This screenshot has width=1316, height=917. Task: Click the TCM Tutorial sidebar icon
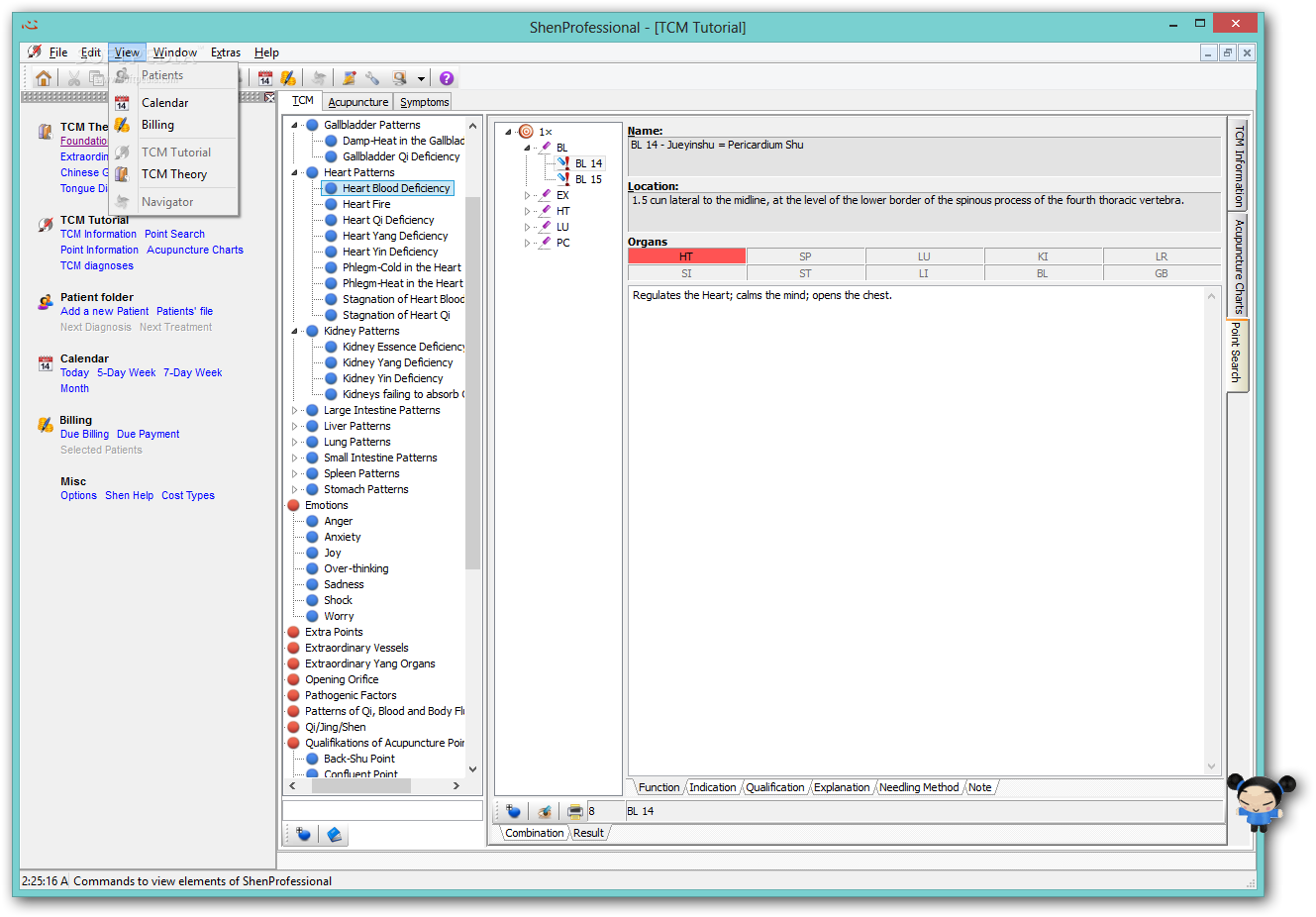(45, 225)
